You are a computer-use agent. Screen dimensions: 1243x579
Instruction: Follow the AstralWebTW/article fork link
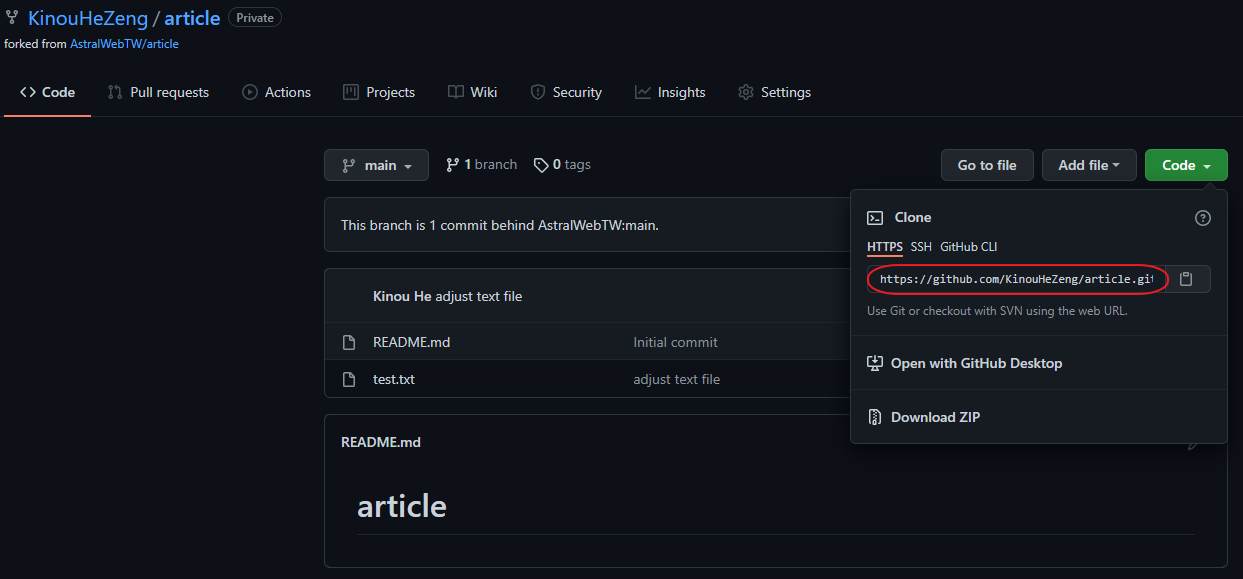pos(124,44)
